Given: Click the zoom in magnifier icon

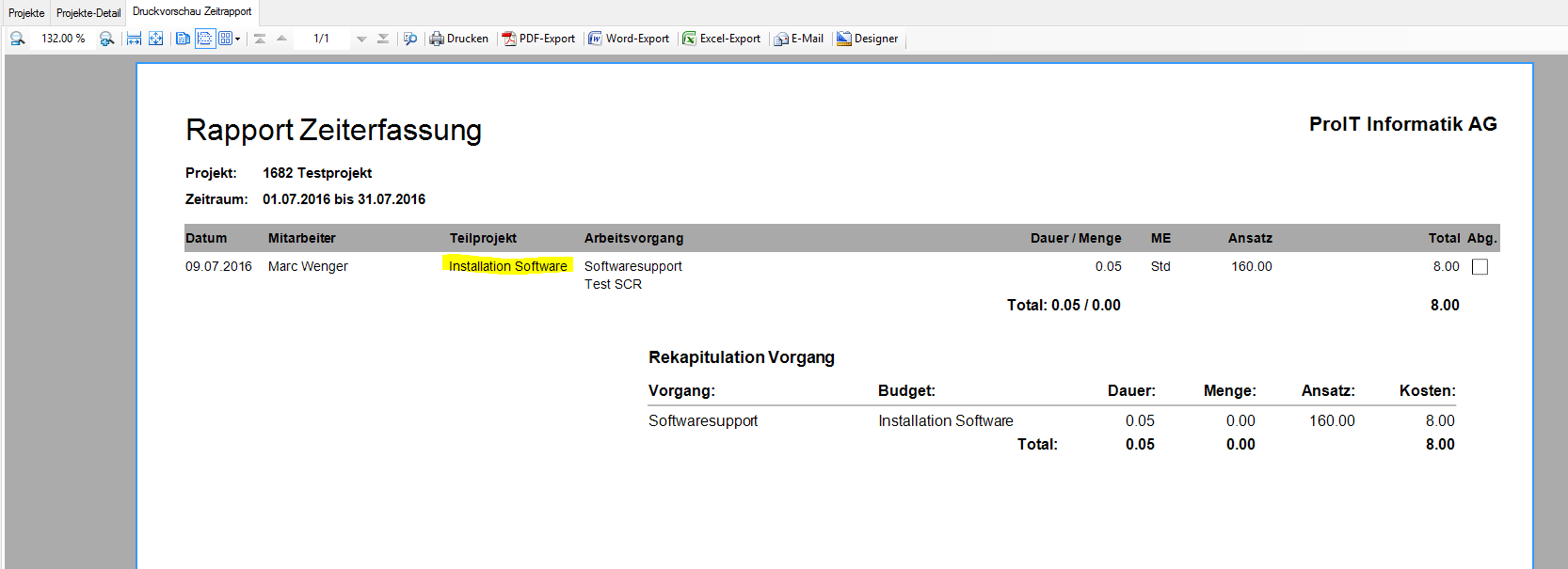Looking at the screenshot, I should [x=106, y=39].
